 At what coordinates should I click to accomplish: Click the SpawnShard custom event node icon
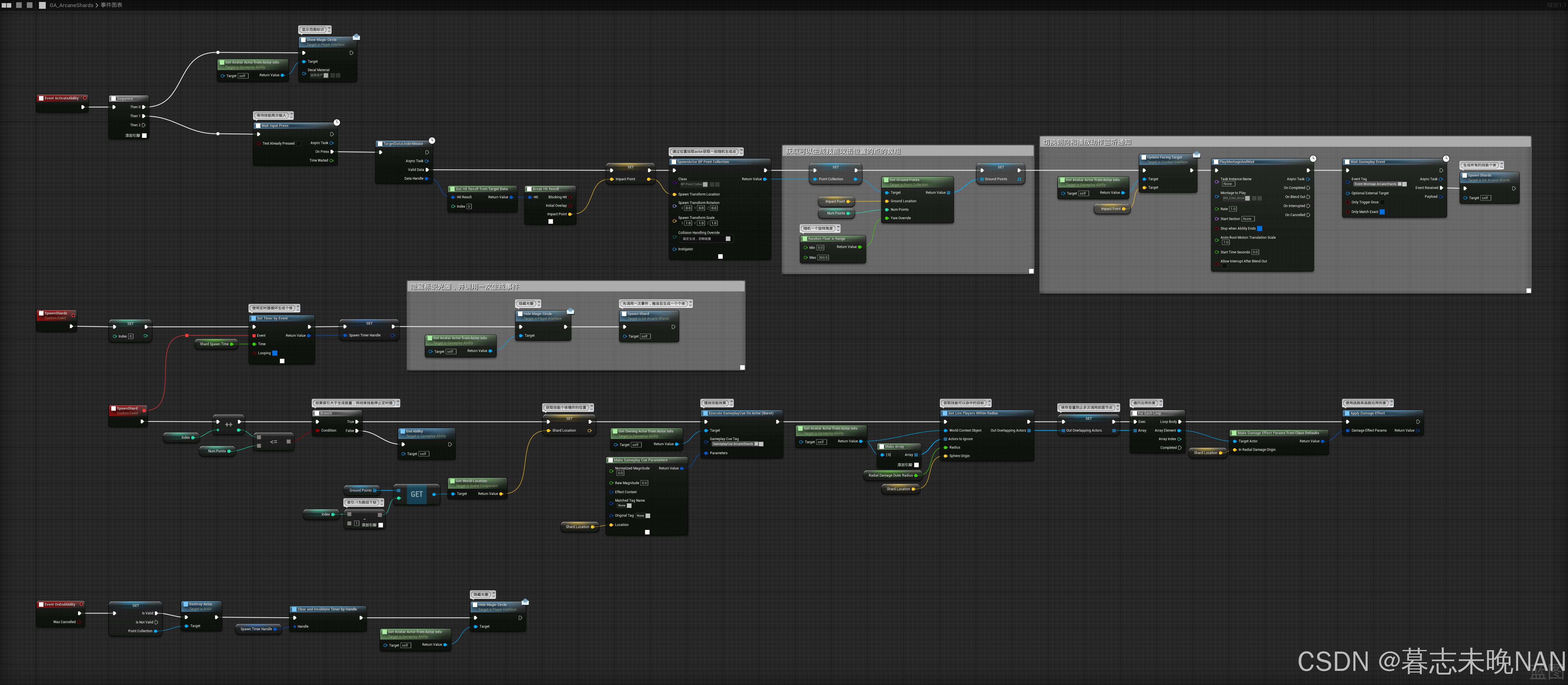114,408
